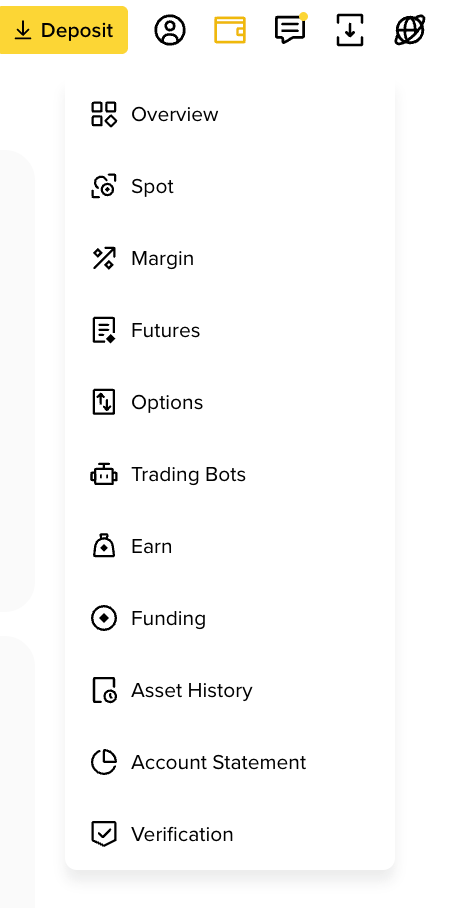Screen dimensions: 454x908
Task: Open Asset History from the menu
Action: pos(230,690)
